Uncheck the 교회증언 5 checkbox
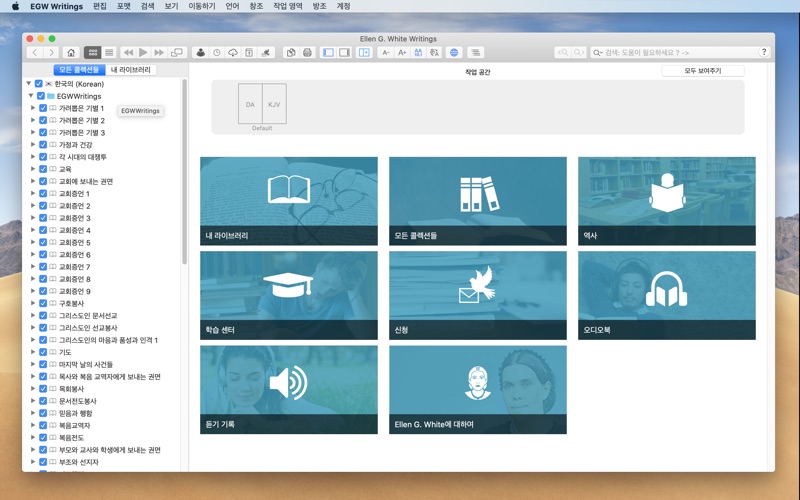 pyautogui.click(x=43, y=242)
